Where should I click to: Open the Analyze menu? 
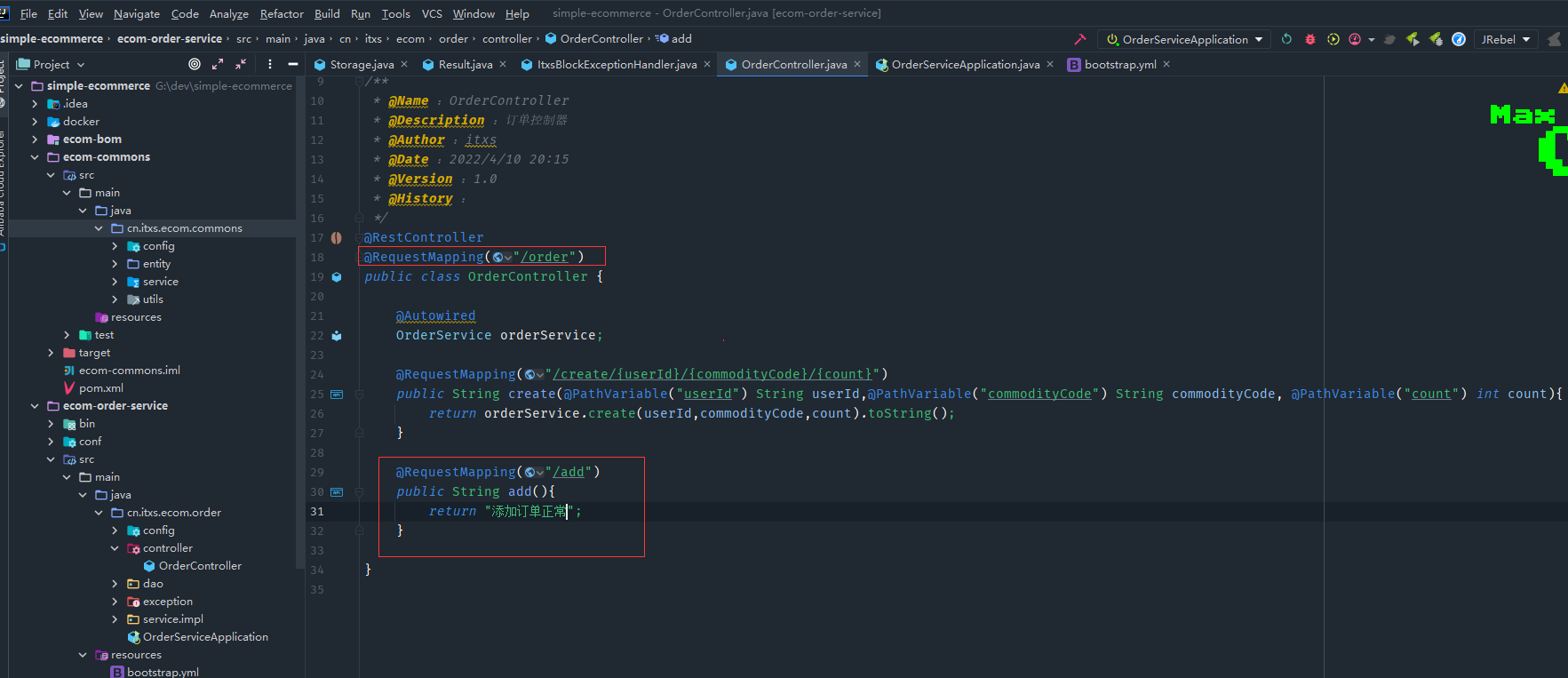[228, 13]
